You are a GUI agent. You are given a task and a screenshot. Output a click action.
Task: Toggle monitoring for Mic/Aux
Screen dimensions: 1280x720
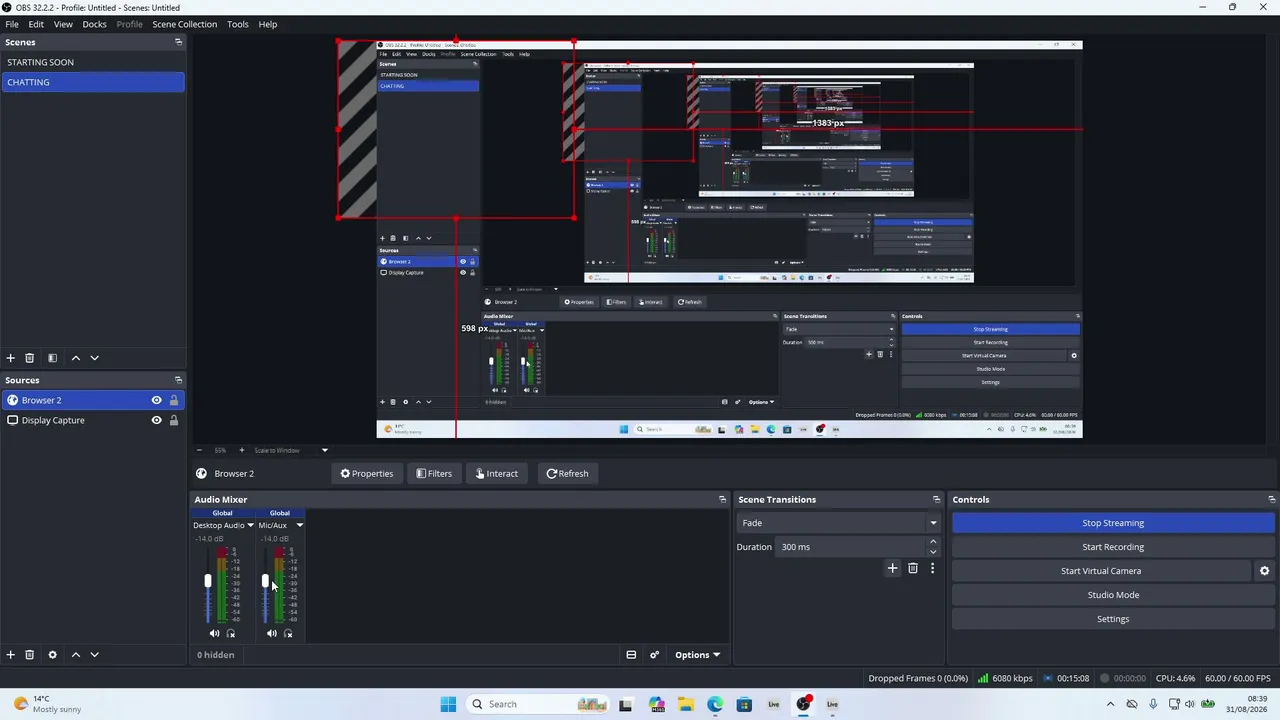click(x=288, y=633)
